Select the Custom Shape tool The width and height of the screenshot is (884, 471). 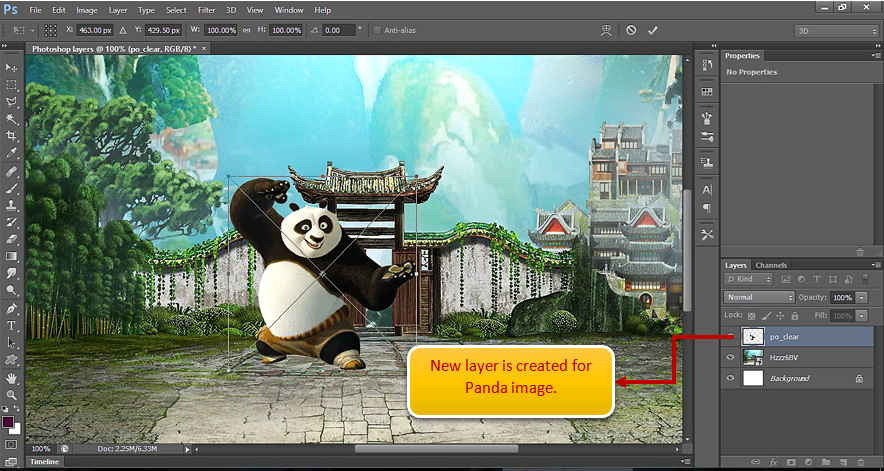click(x=11, y=359)
